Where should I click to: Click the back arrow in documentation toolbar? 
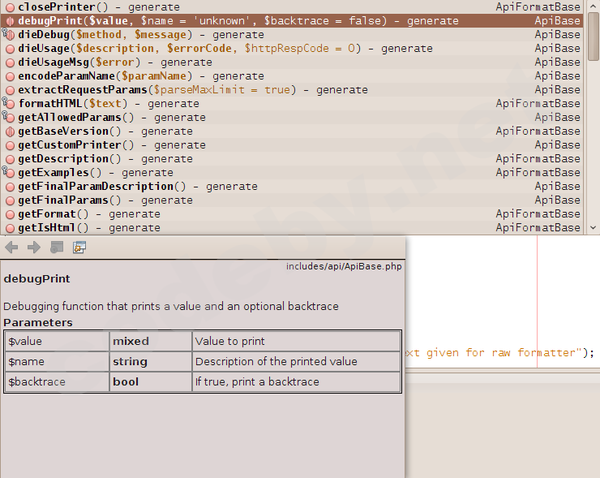pyautogui.click(x=12, y=247)
